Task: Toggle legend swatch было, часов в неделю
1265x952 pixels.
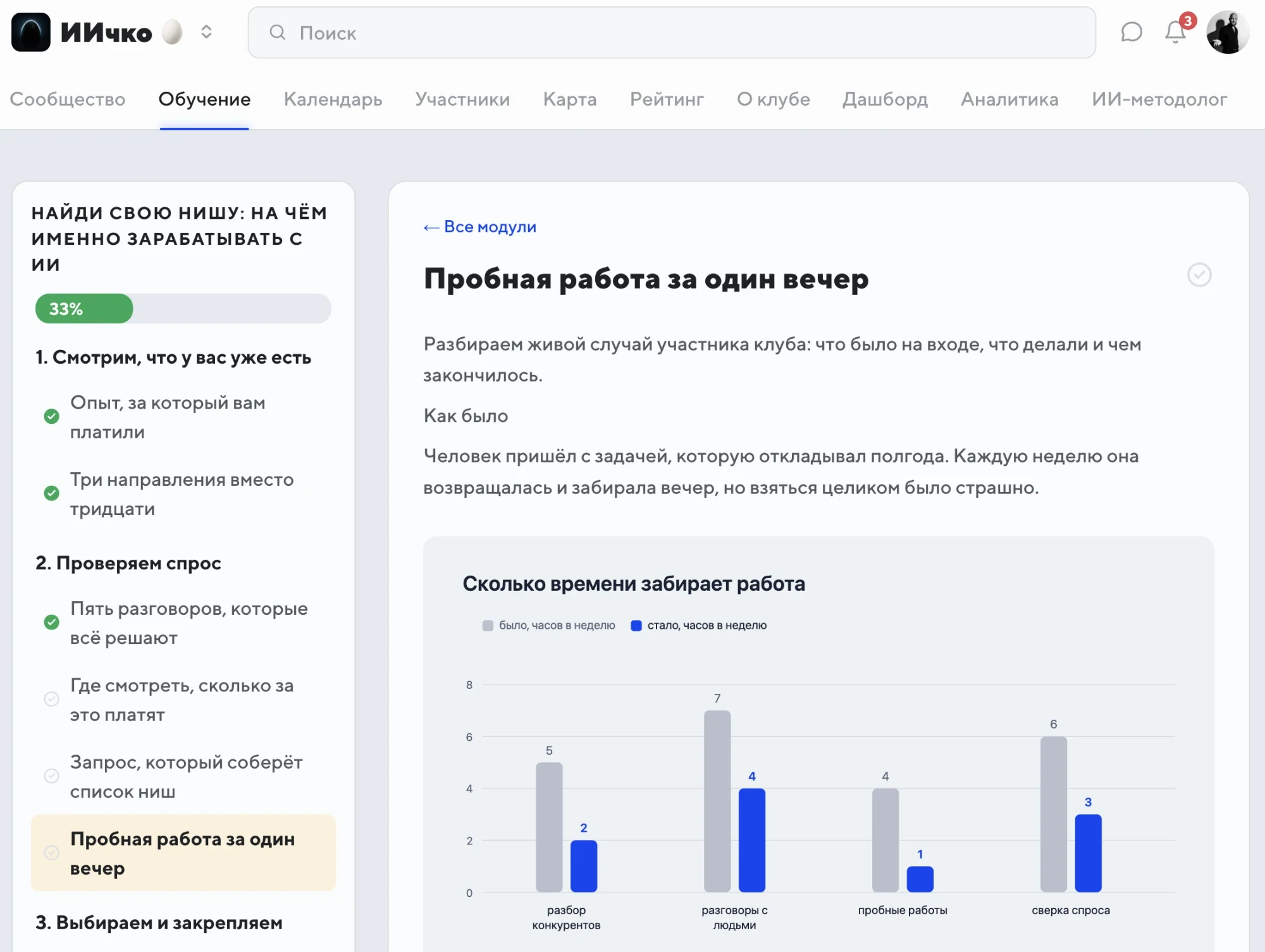Action: (x=488, y=626)
